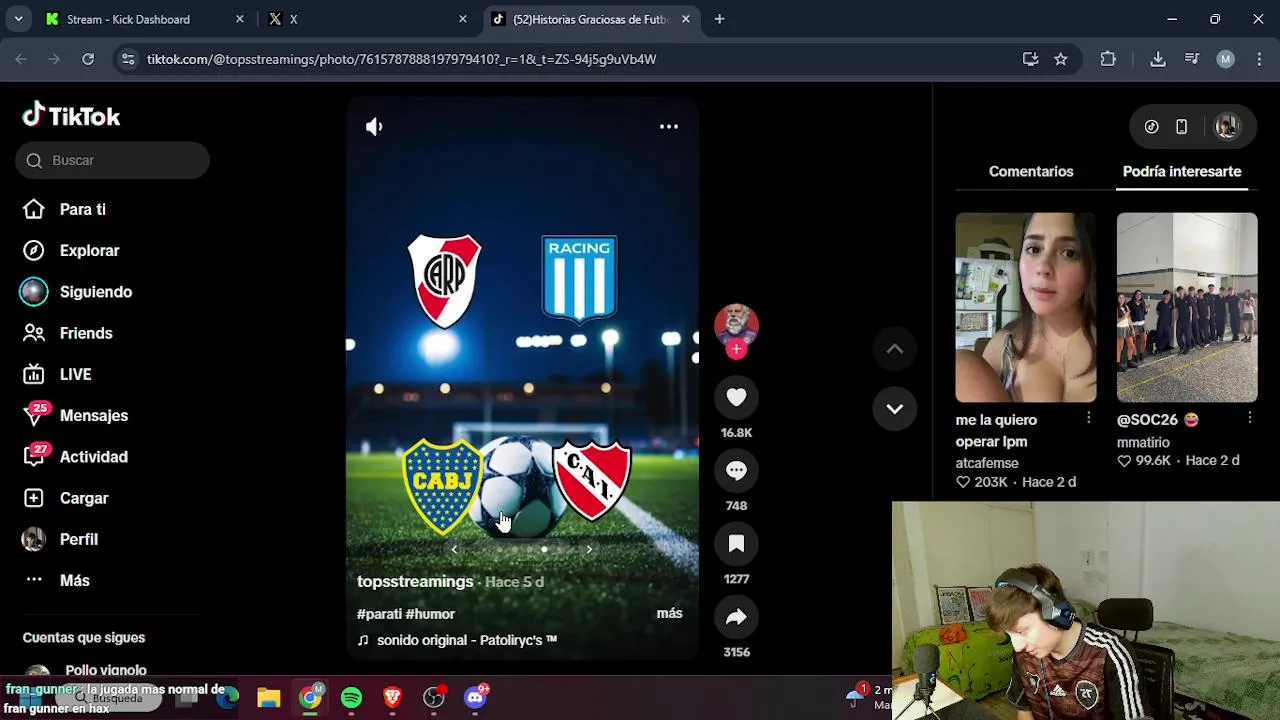Open Brave browser from the taskbar
This screenshot has height=720, width=1280.
click(x=392, y=698)
